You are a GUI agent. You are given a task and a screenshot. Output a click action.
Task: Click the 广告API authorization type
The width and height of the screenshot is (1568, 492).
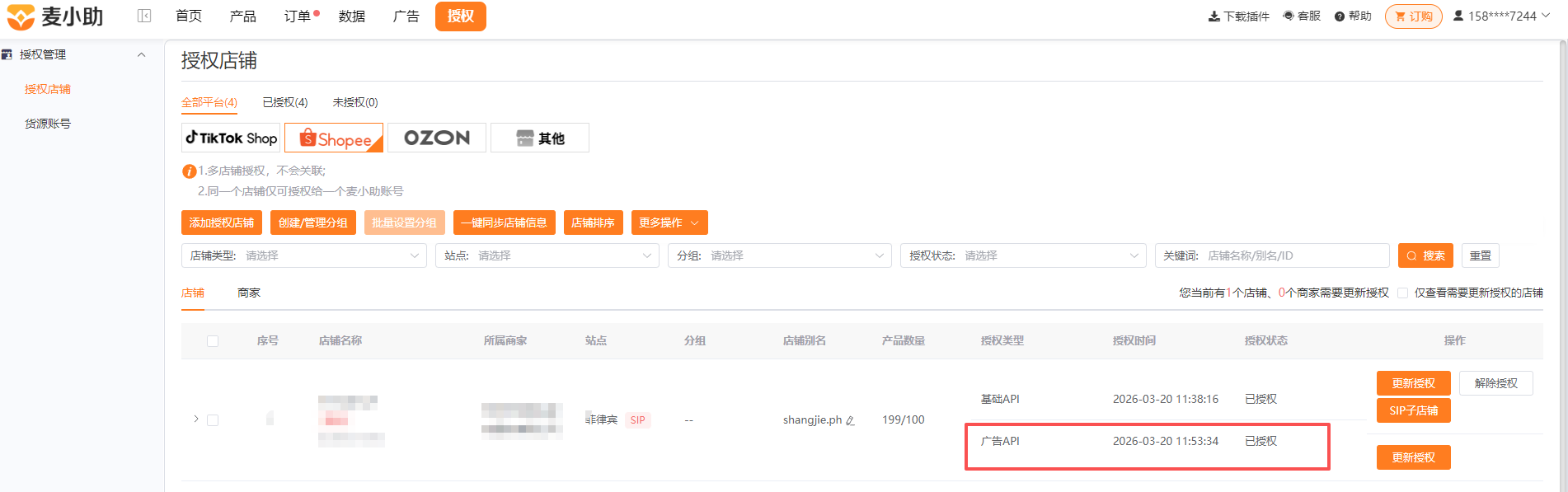[1000, 442]
